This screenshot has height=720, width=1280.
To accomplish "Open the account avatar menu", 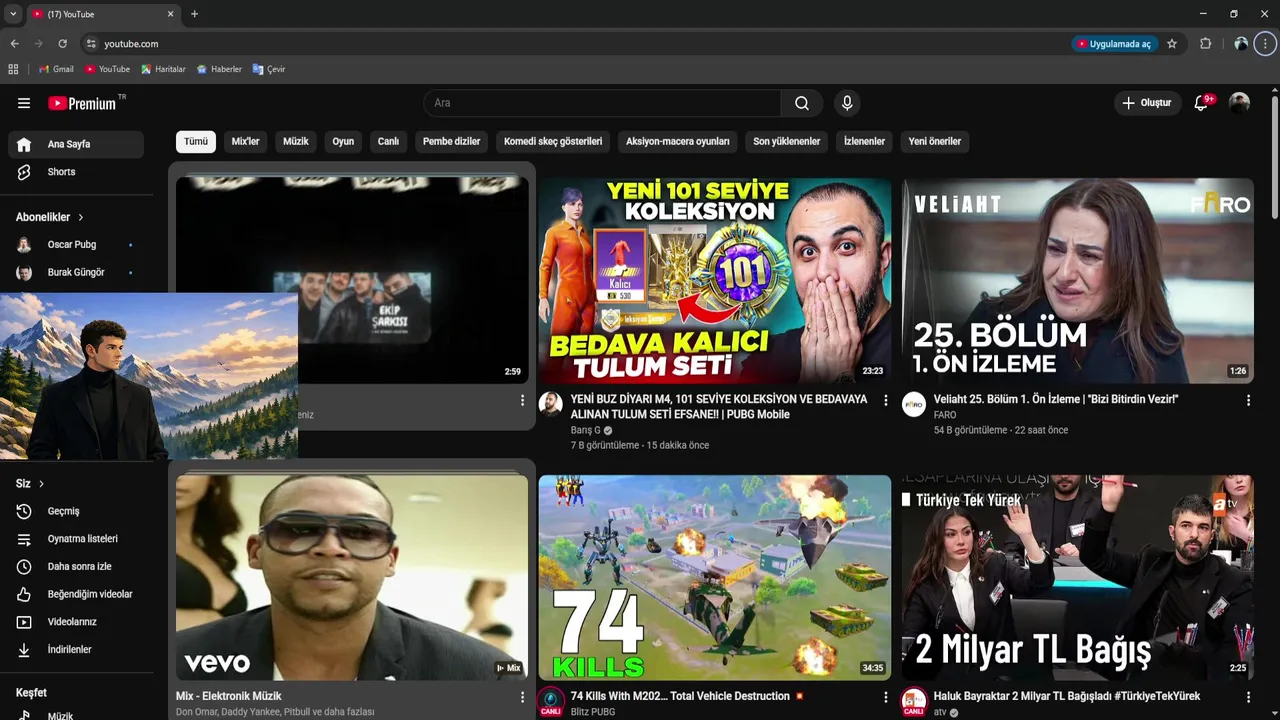I will point(1239,103).
